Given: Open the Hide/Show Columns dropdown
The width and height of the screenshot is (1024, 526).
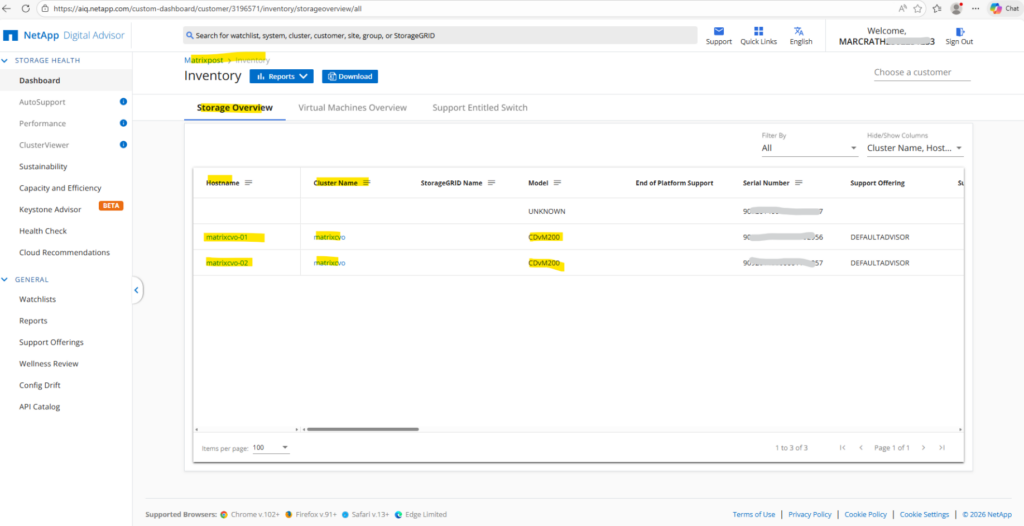Looking at the screenshot, I should click(914, 148).
